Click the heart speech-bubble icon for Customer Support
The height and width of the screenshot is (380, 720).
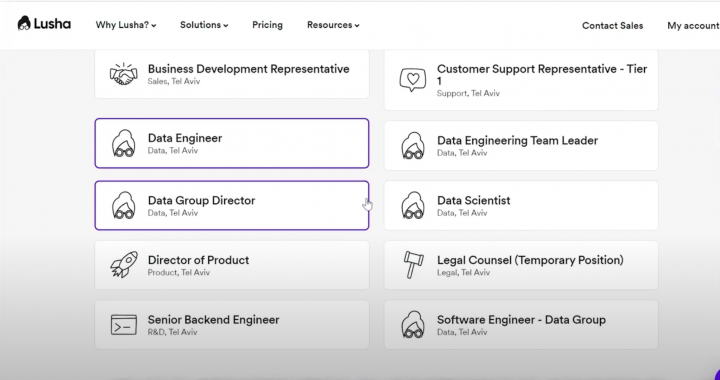pos(412,80)
